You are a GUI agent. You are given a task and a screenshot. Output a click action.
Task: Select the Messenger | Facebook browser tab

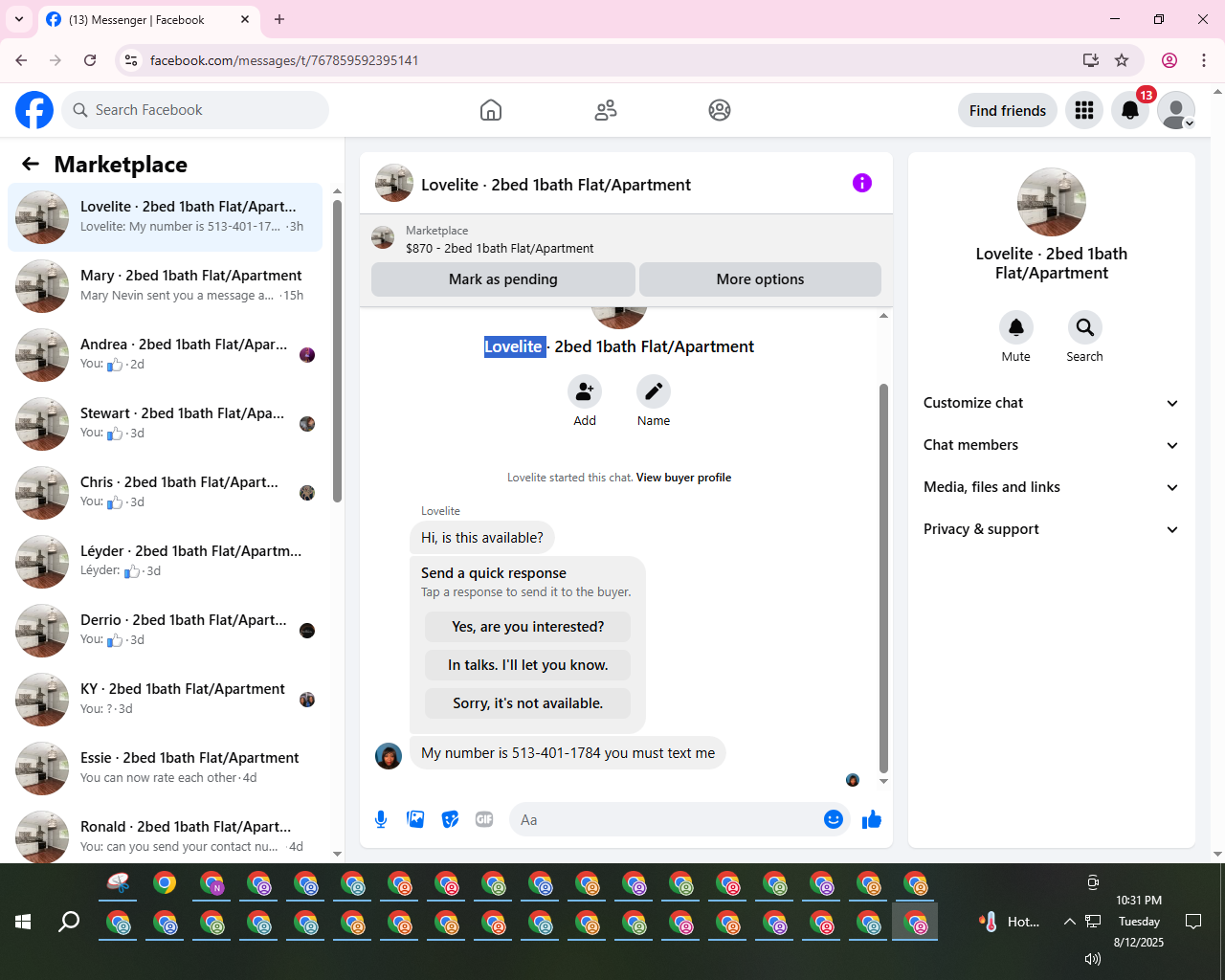pos(147,19)
